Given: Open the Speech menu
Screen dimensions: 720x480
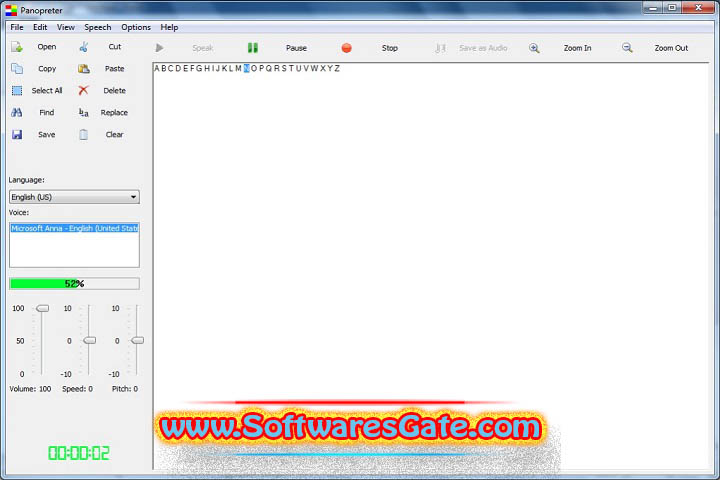Looking at the screenshot, I should click(x=97, y=27).
